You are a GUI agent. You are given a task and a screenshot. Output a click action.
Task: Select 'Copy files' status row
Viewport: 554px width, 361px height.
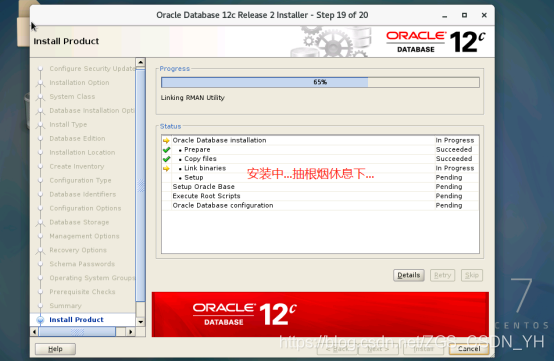point(320,159)
